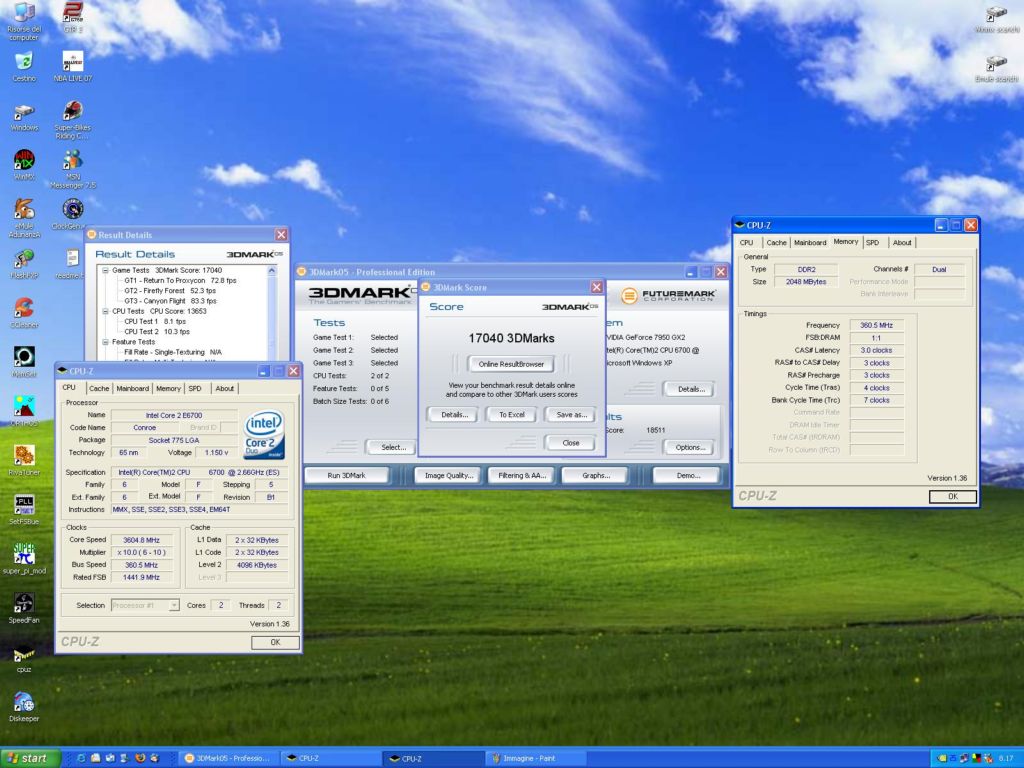
Task: Launch Super-Bikes Riding Challenge shortcut
Action: coord(73,120)
